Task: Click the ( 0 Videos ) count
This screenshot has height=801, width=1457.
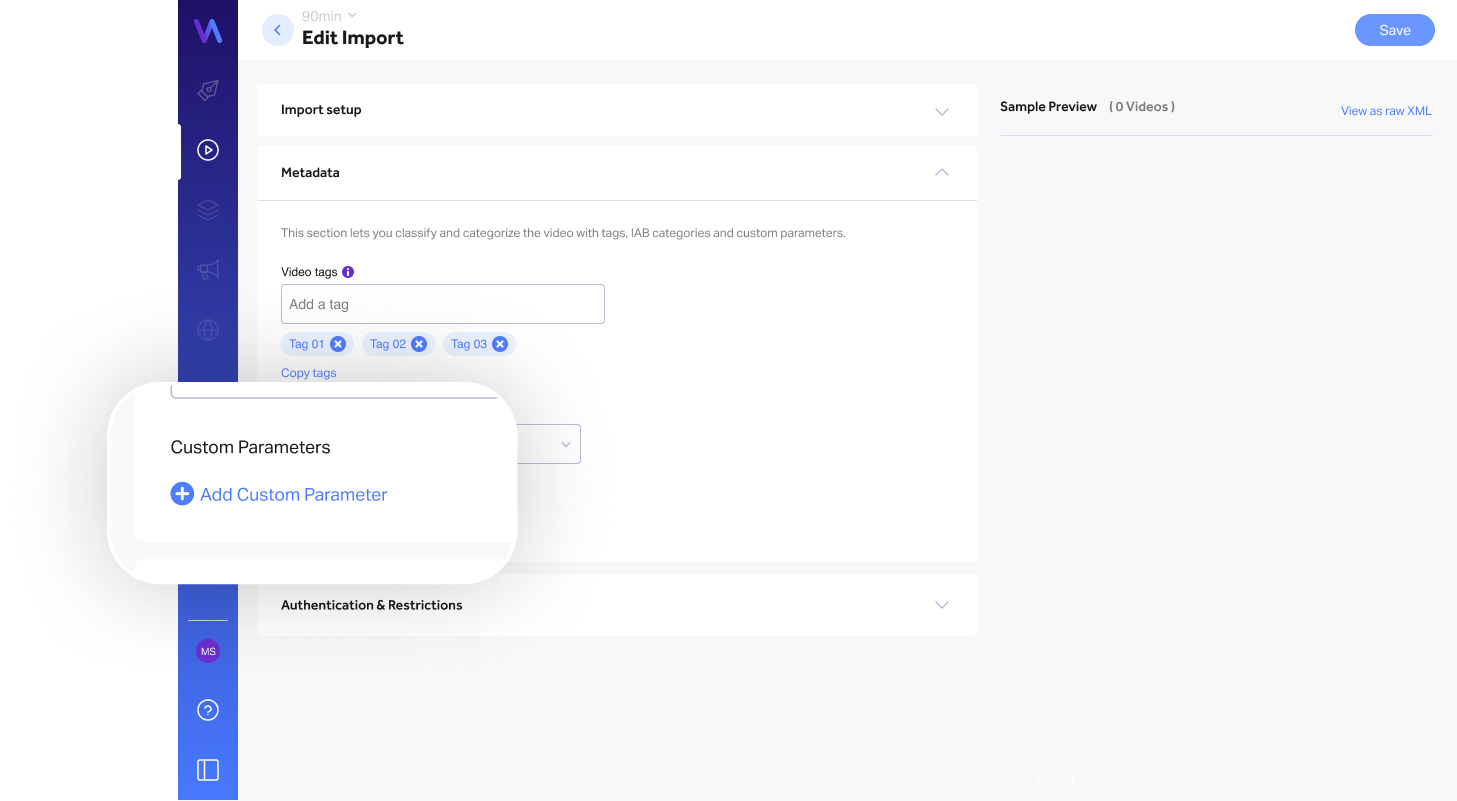Action: coord(1142,107)
